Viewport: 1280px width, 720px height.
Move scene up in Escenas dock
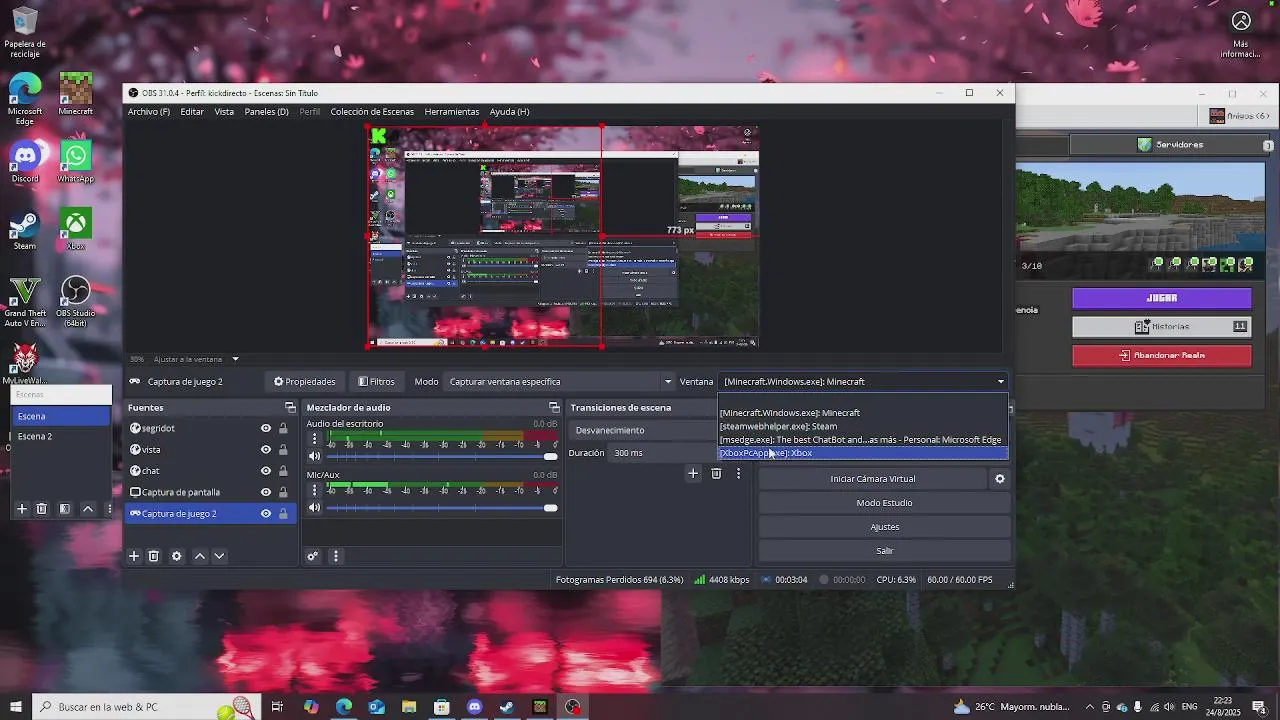tap(88, 509)
